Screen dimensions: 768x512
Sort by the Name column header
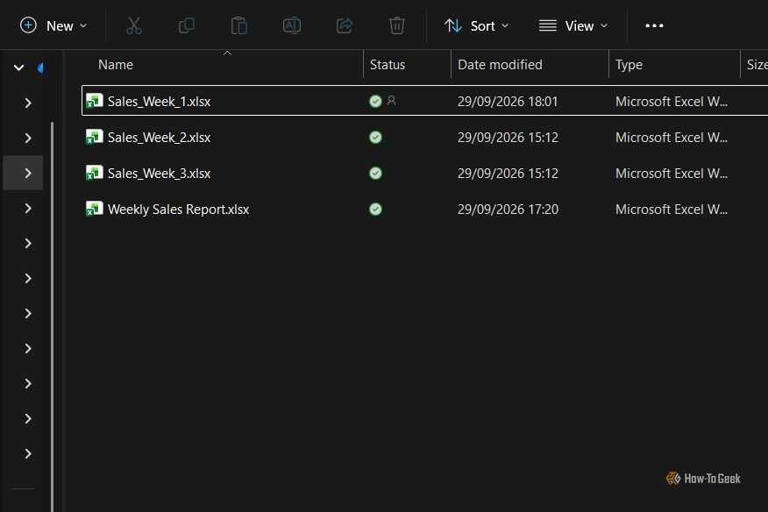[x=116, y=65]
